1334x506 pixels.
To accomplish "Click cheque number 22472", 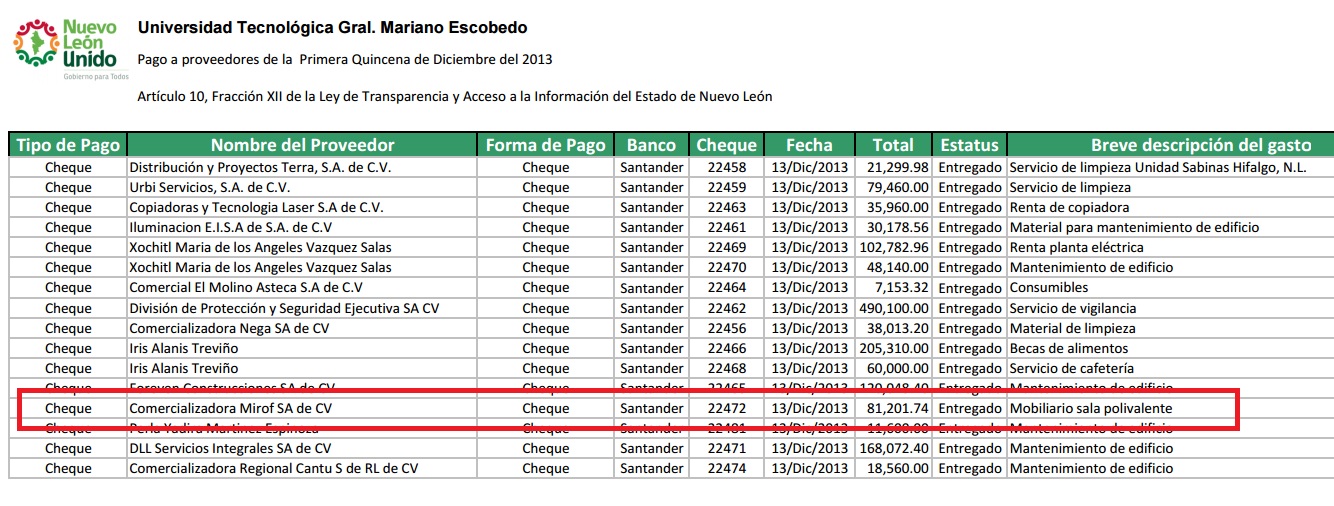I will 727,408.
